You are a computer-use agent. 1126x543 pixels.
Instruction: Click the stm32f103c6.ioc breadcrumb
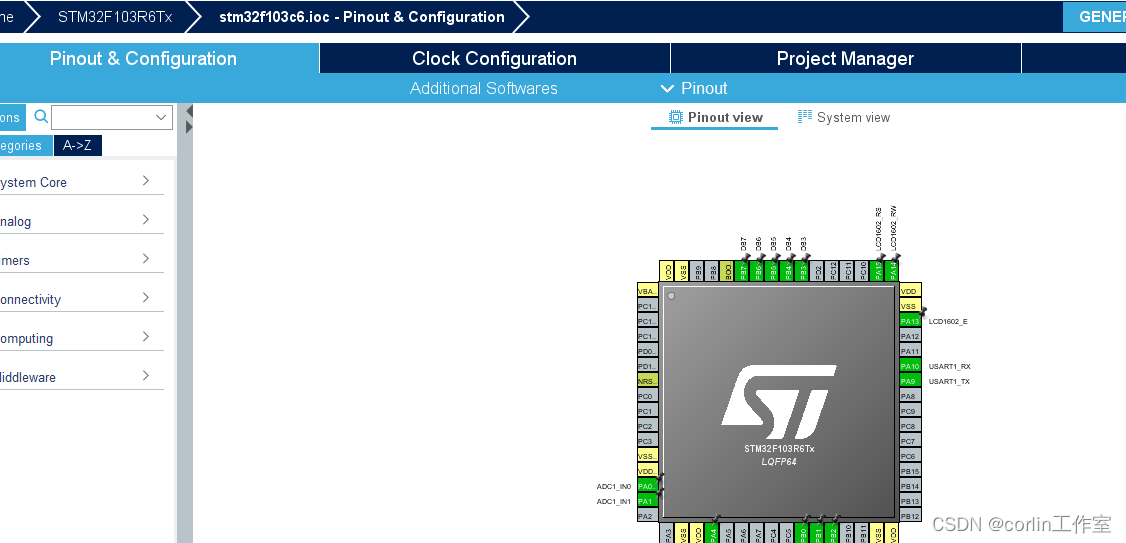[362, 17]
